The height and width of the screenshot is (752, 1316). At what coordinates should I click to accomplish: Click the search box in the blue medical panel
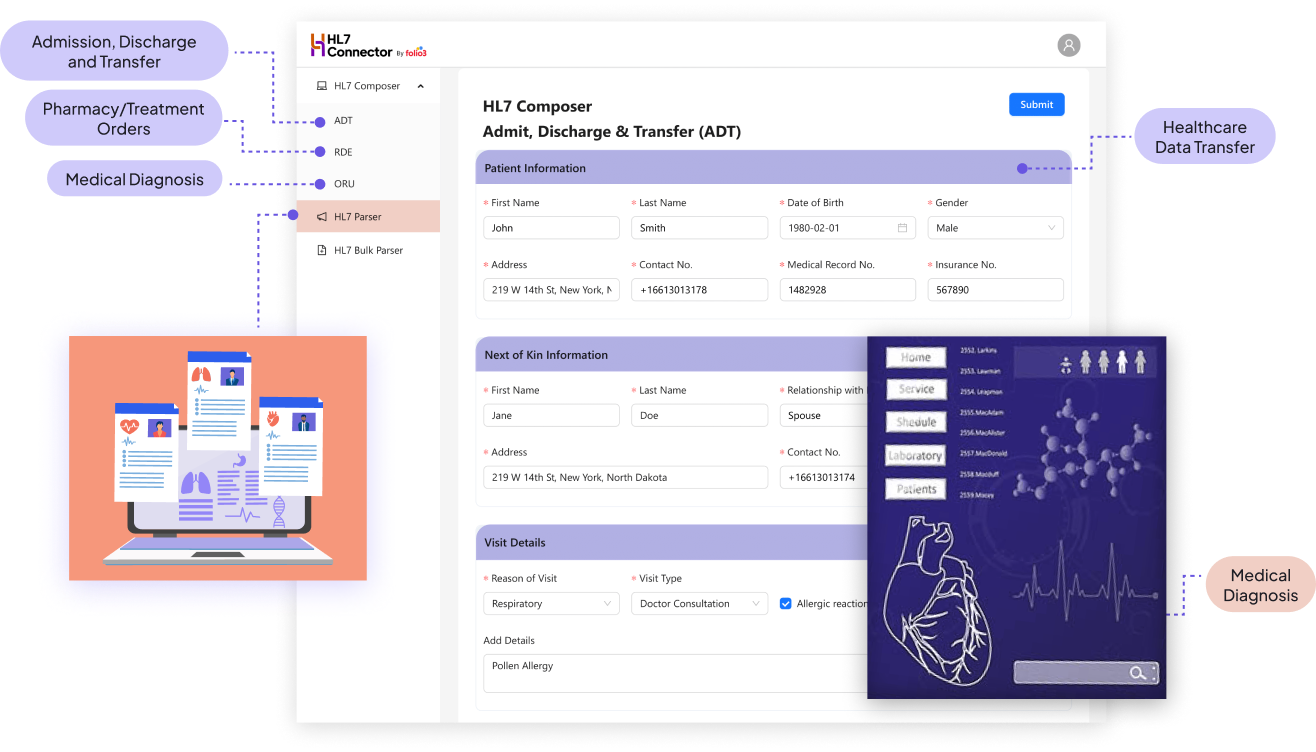[1086, 673]
